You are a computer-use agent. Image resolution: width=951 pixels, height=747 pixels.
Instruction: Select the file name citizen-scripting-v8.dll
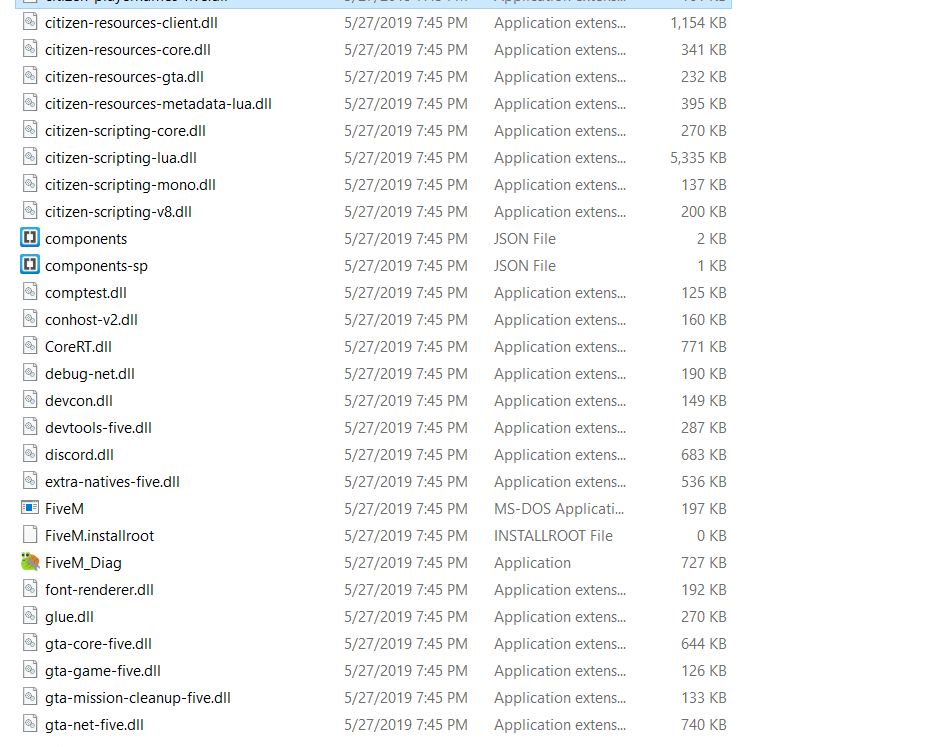pyautogui.click(x=118, y=212)
